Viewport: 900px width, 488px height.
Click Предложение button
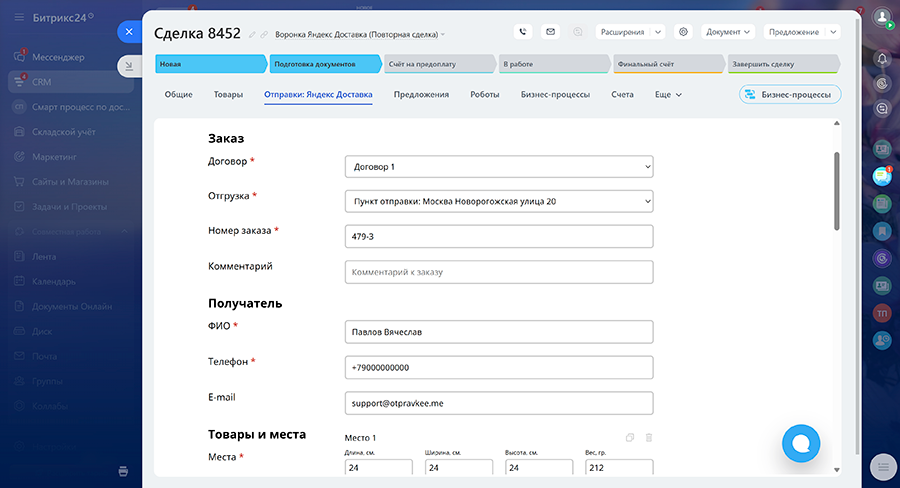click(794, 32)
